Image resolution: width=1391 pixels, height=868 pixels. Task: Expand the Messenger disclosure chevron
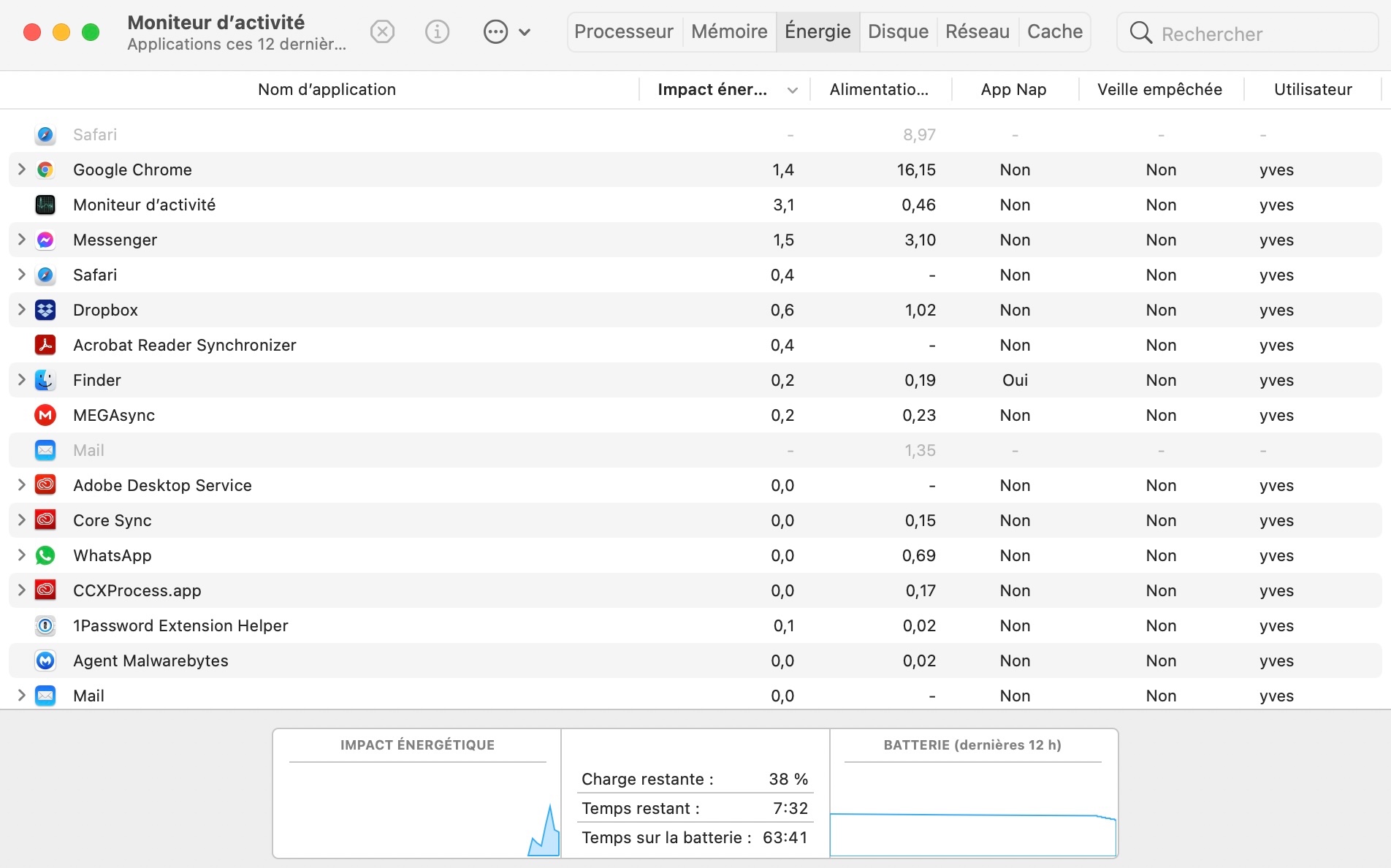[21, 240]
